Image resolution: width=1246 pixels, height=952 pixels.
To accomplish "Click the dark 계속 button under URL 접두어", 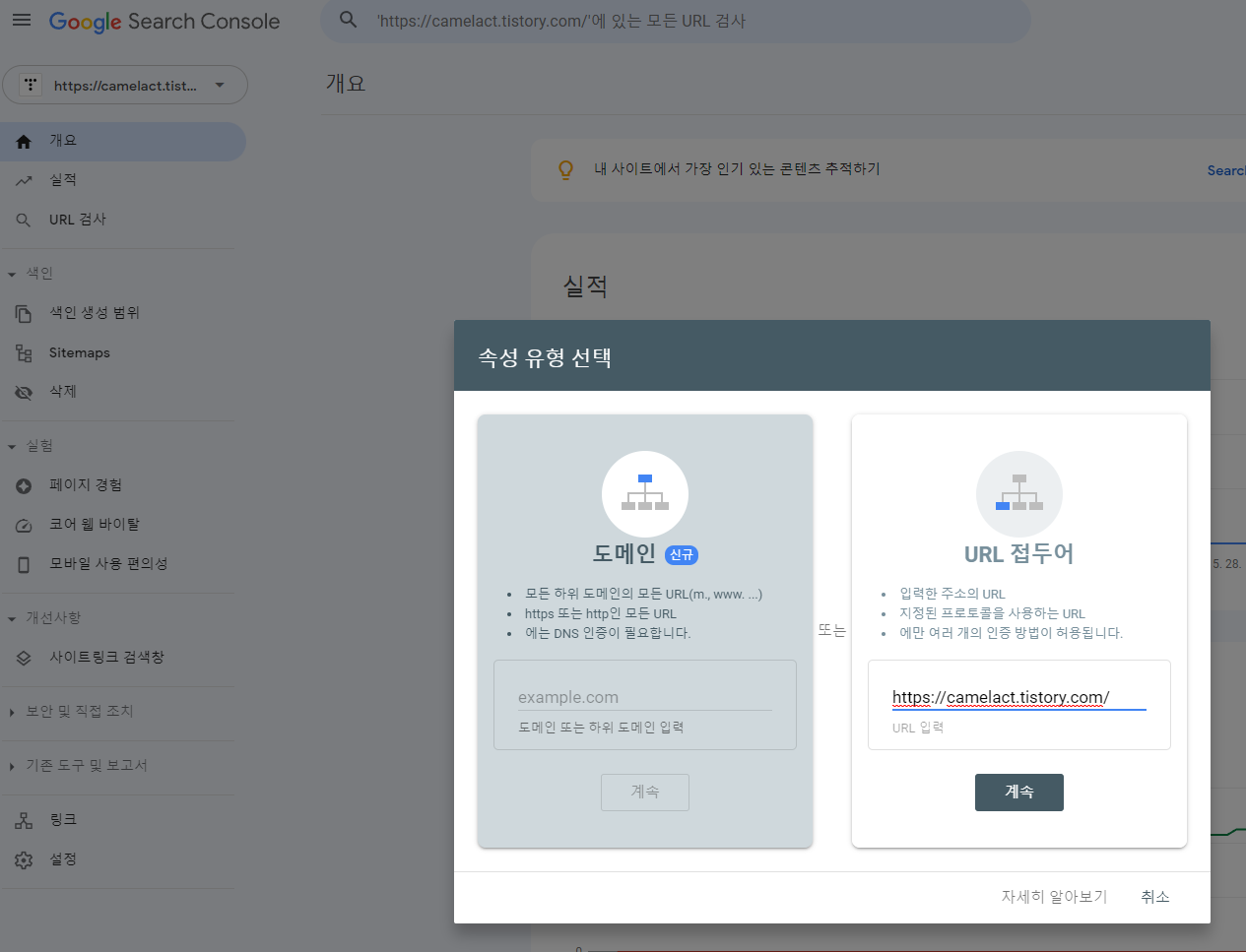I will pos(1019,793).
